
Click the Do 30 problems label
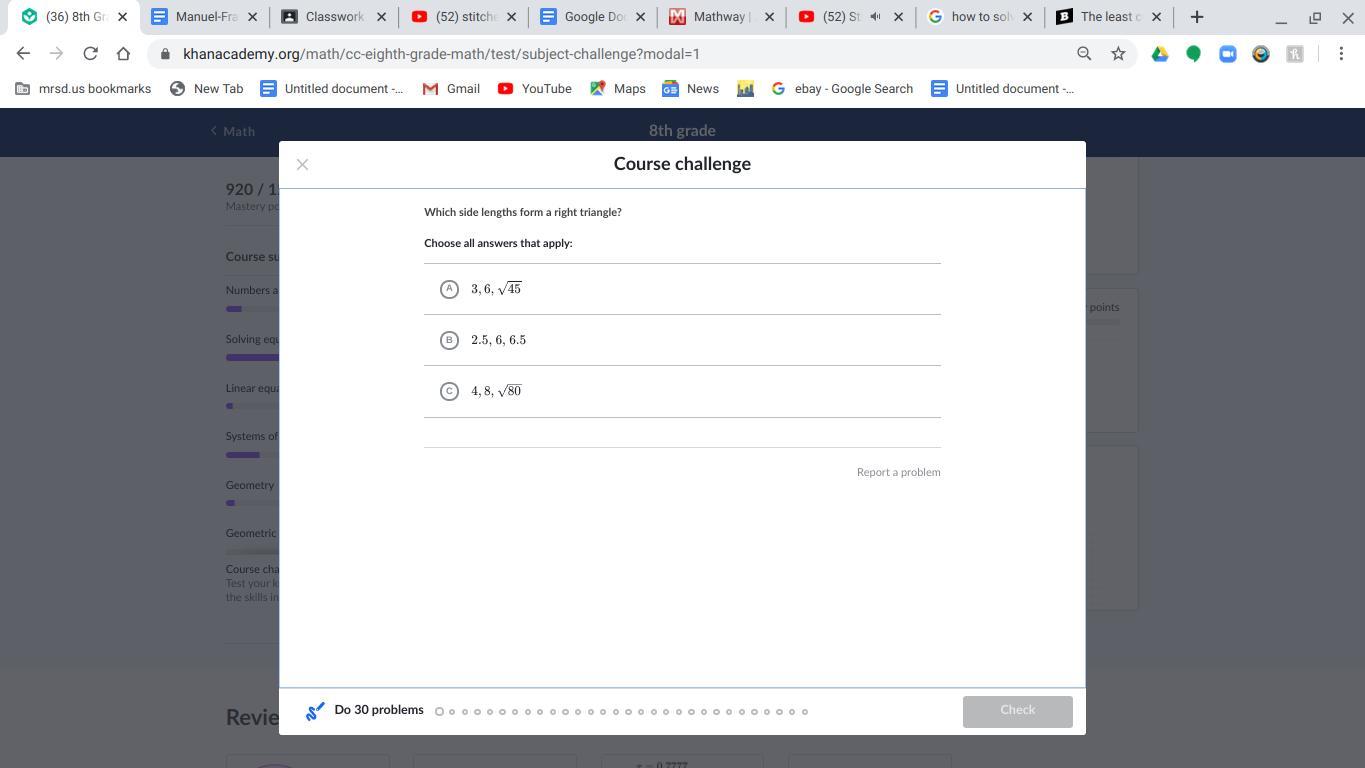tap(379, 710)
